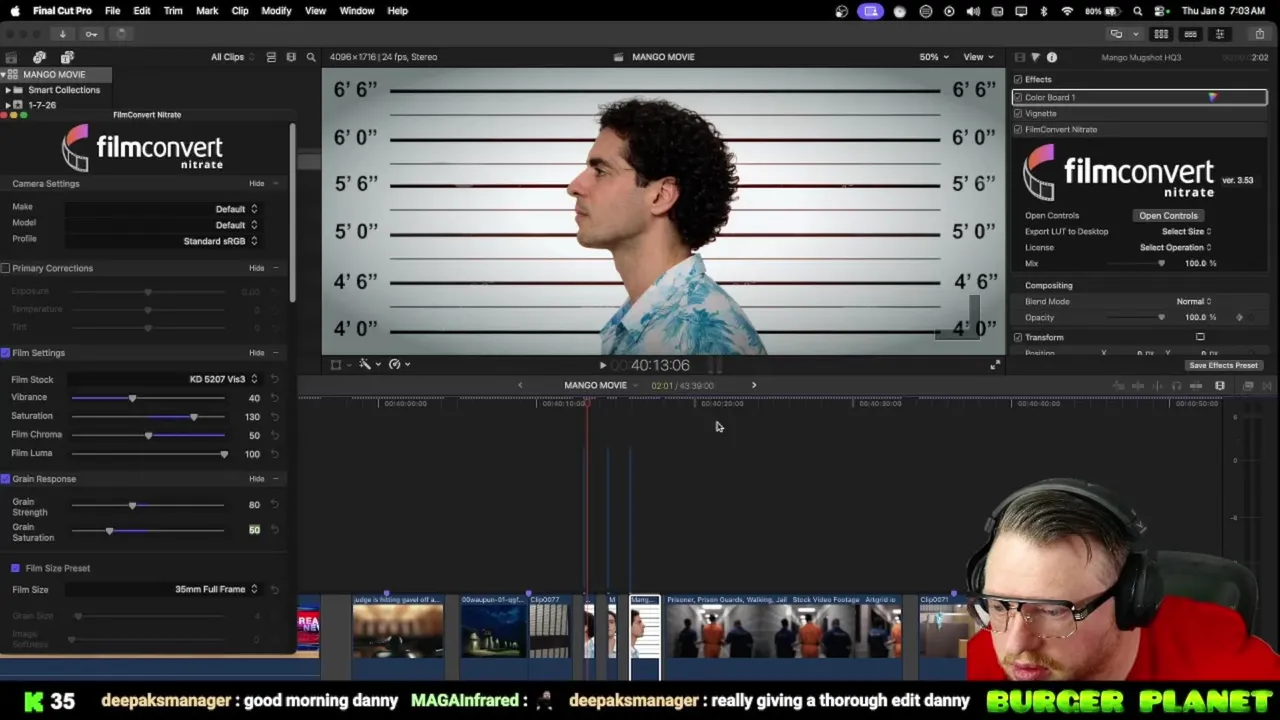This screenshot has width=1280, height=720.
Task: Disable the Vignette effect checkbox
Action: (1018, 113)
